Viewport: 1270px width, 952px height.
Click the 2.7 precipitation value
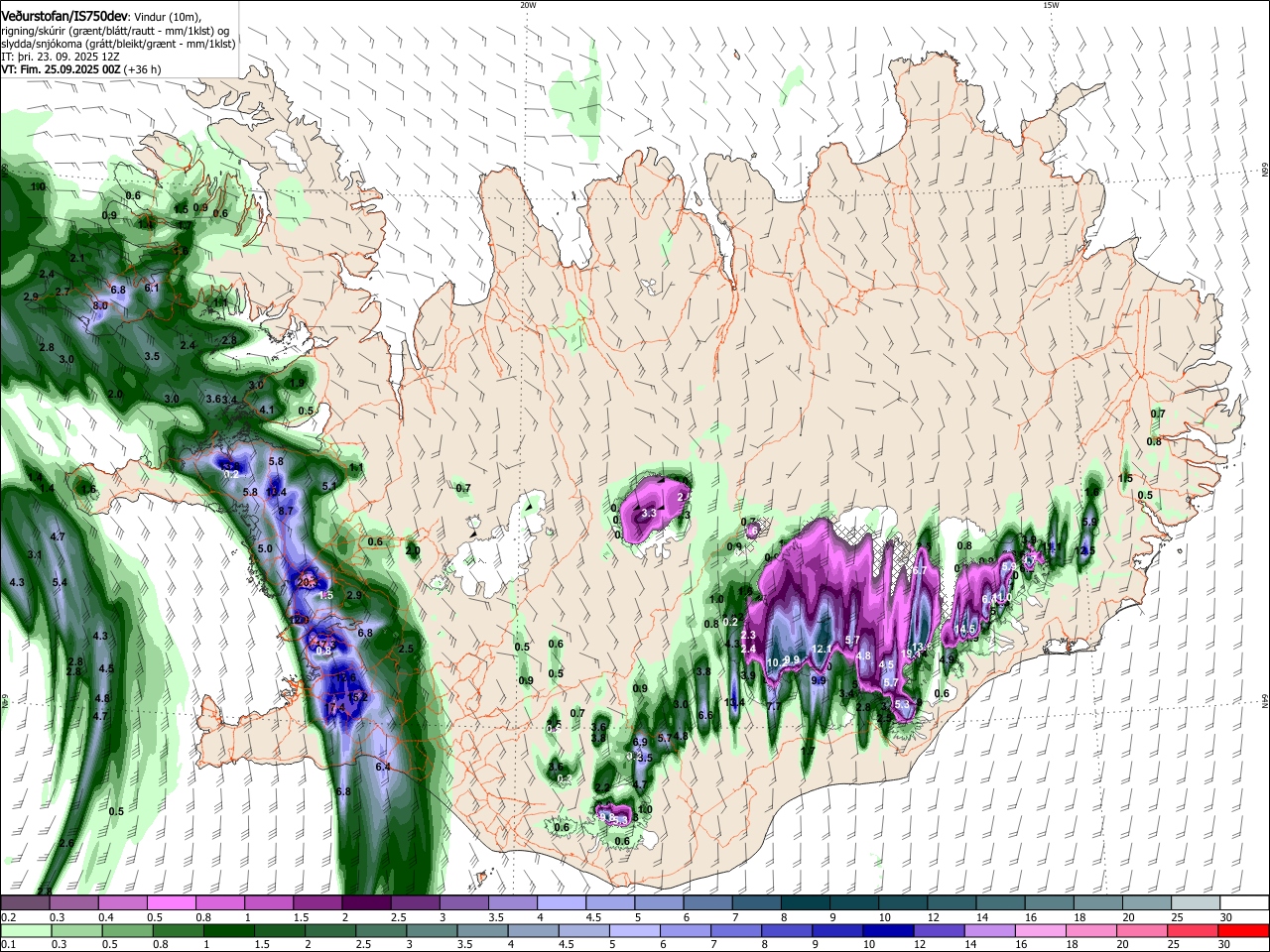(x=63, y=292)
